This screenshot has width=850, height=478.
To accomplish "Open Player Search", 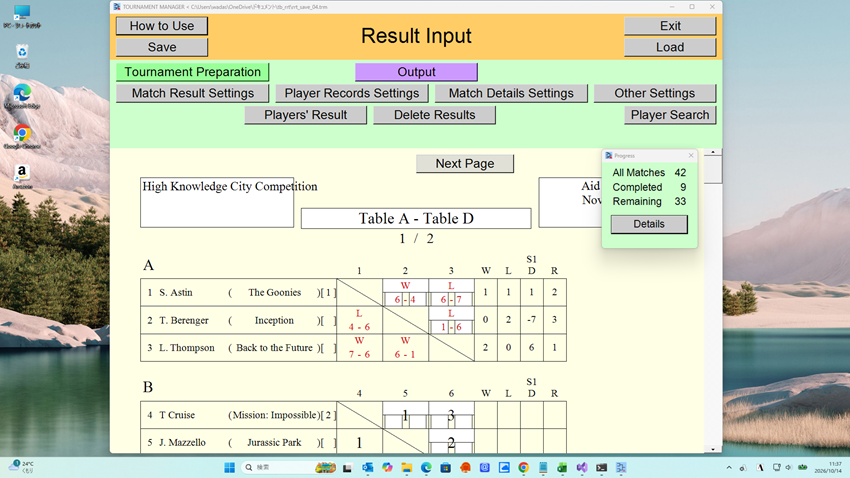I will click(670, 115).
